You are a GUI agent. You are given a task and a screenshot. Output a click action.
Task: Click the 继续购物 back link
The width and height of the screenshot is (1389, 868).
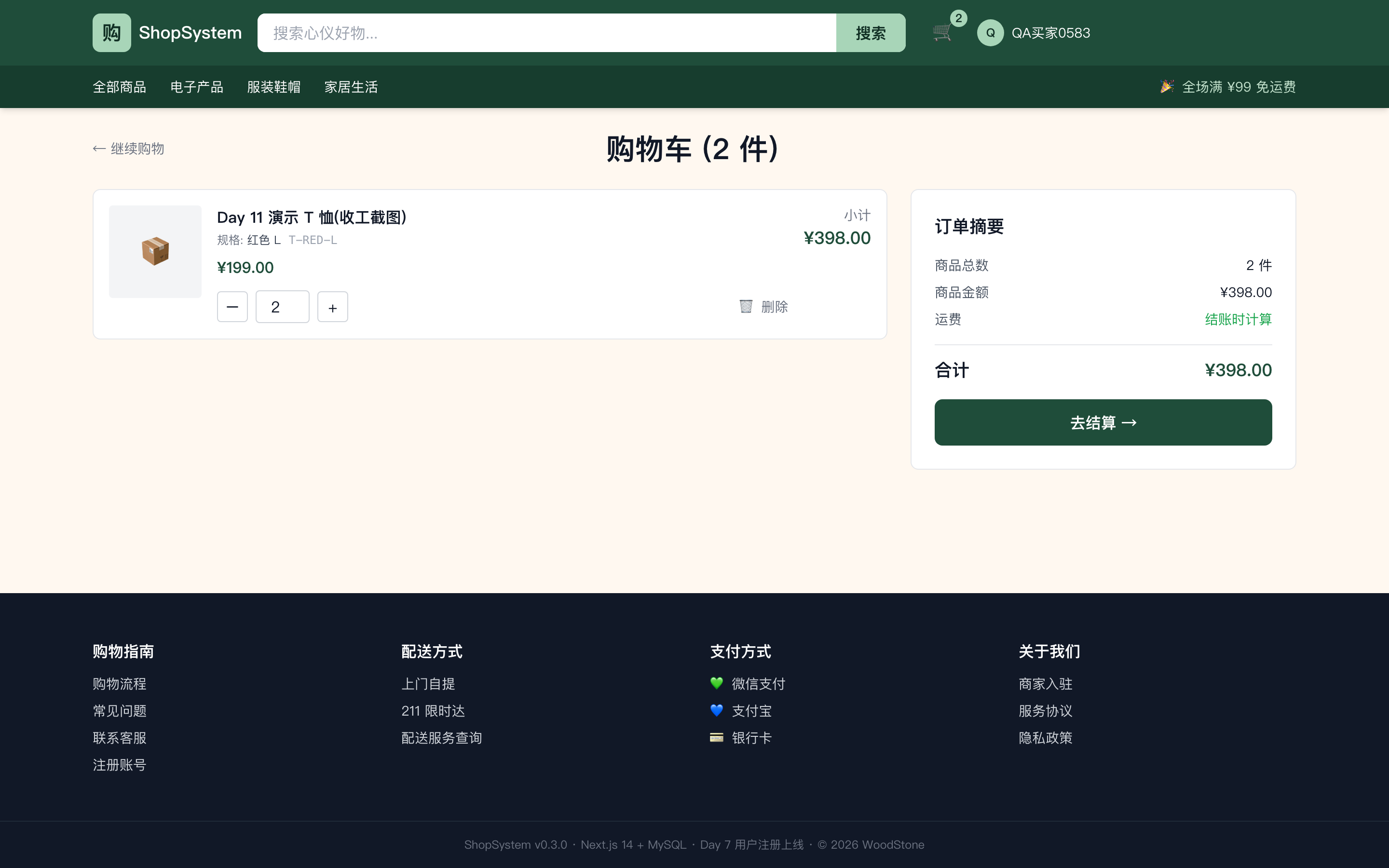pyautogui.click(x=129, y=149)
